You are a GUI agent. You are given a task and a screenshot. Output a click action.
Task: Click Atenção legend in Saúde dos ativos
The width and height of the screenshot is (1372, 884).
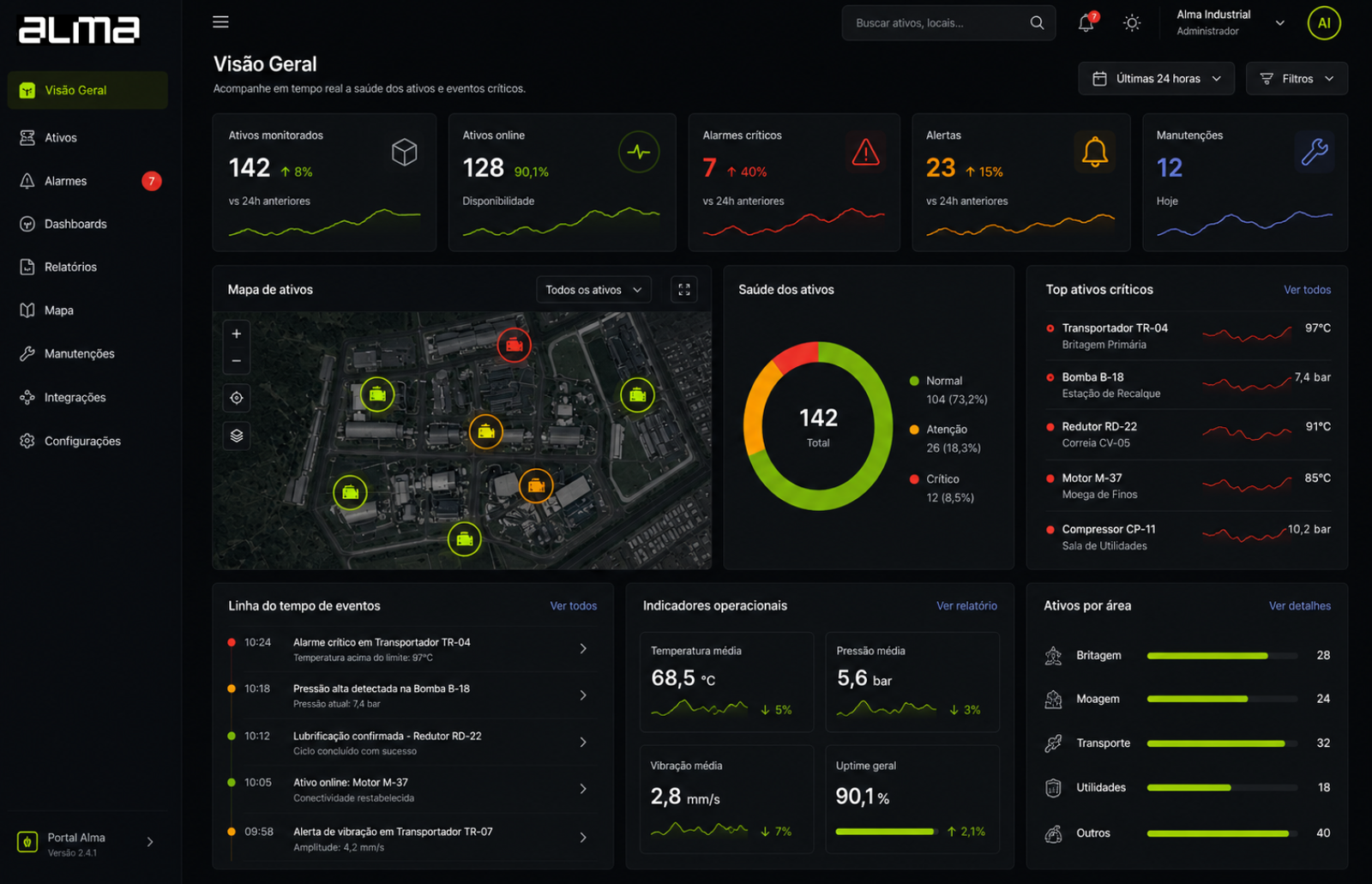click(945, 439)
